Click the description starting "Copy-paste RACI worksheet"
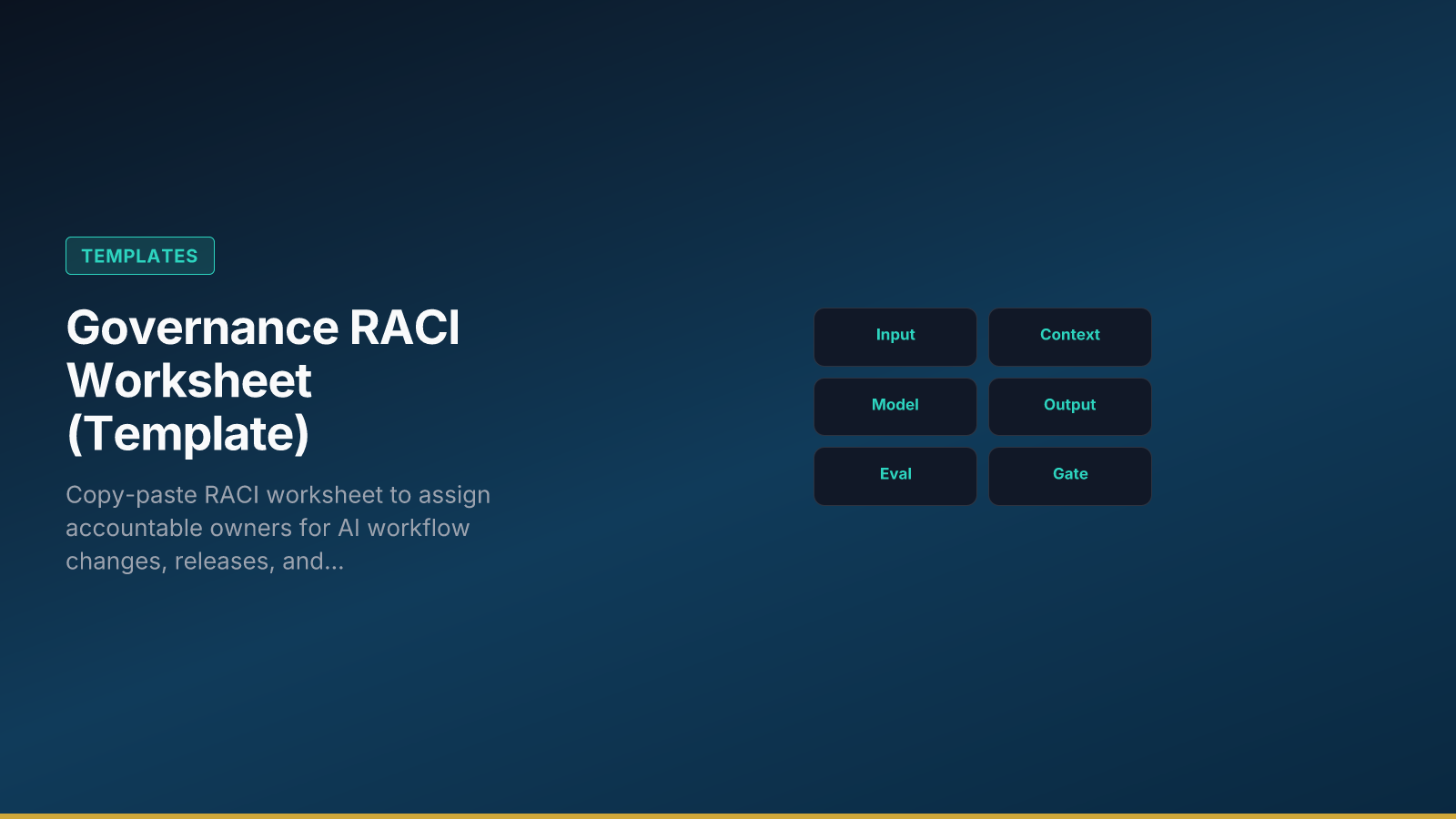The image size is (1456, 819). (278, 528)
